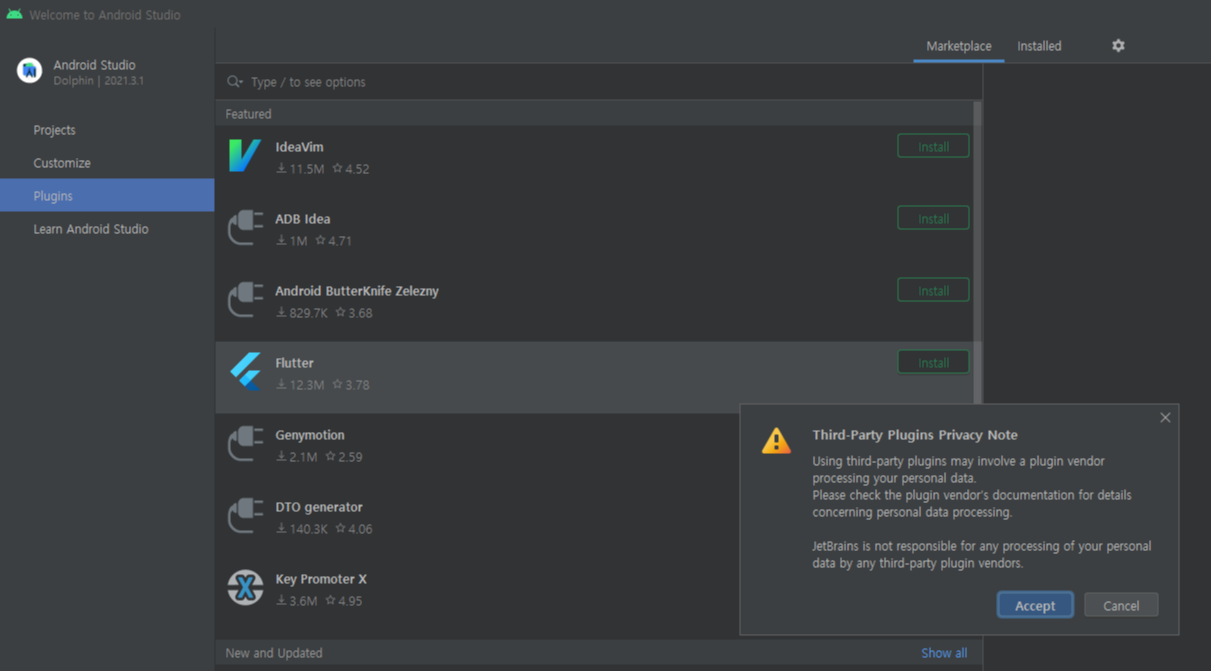Screen dimensions: 1211x671
Task: Click the plugin list vertical scrollbar
Action: click(x=977, y=250)
